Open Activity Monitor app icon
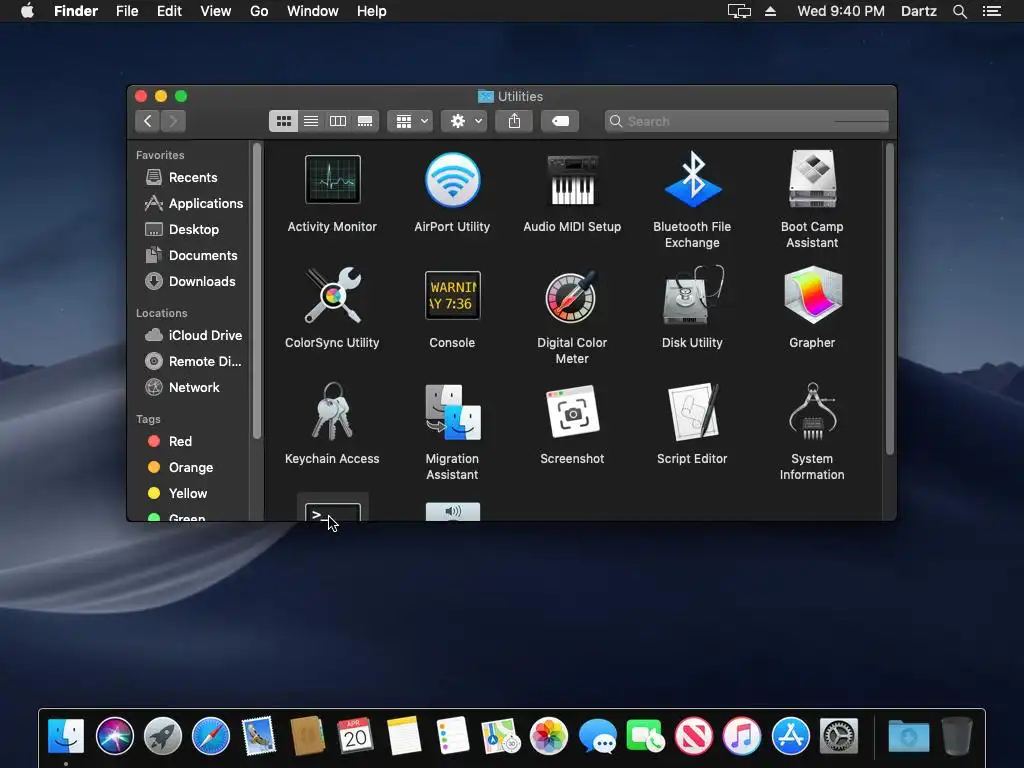Image resolution: width=1024 pixels, height=768 pixels. pos(332,180)
